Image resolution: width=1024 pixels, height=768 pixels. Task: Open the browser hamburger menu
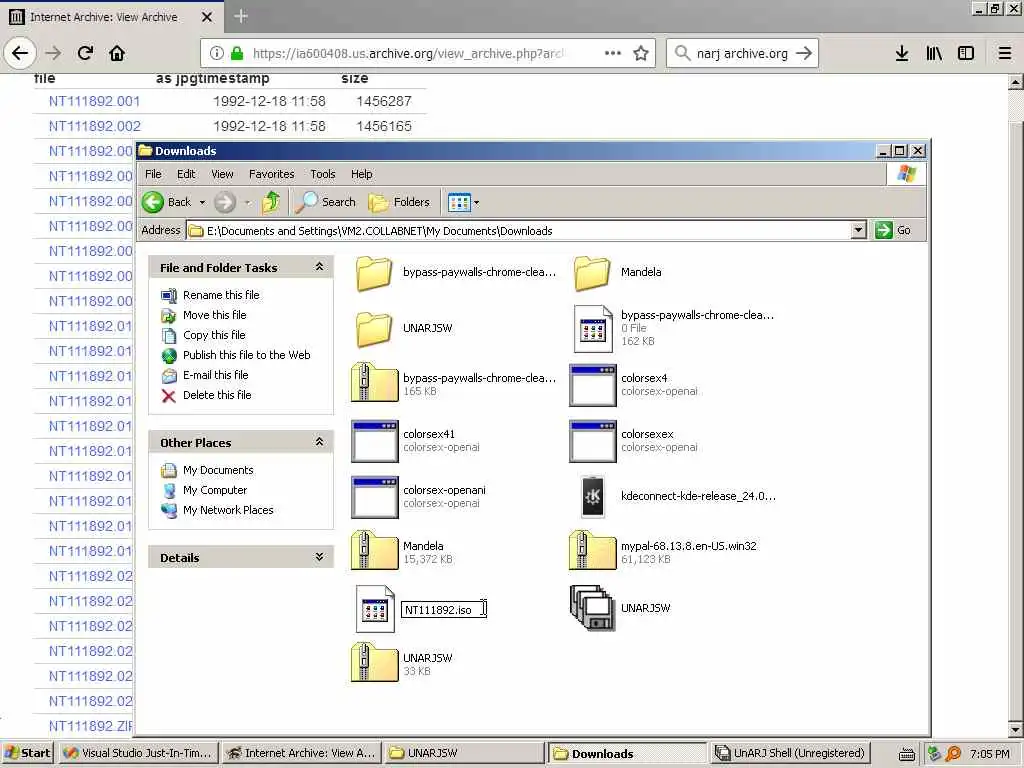click(x=1005, y=53)
